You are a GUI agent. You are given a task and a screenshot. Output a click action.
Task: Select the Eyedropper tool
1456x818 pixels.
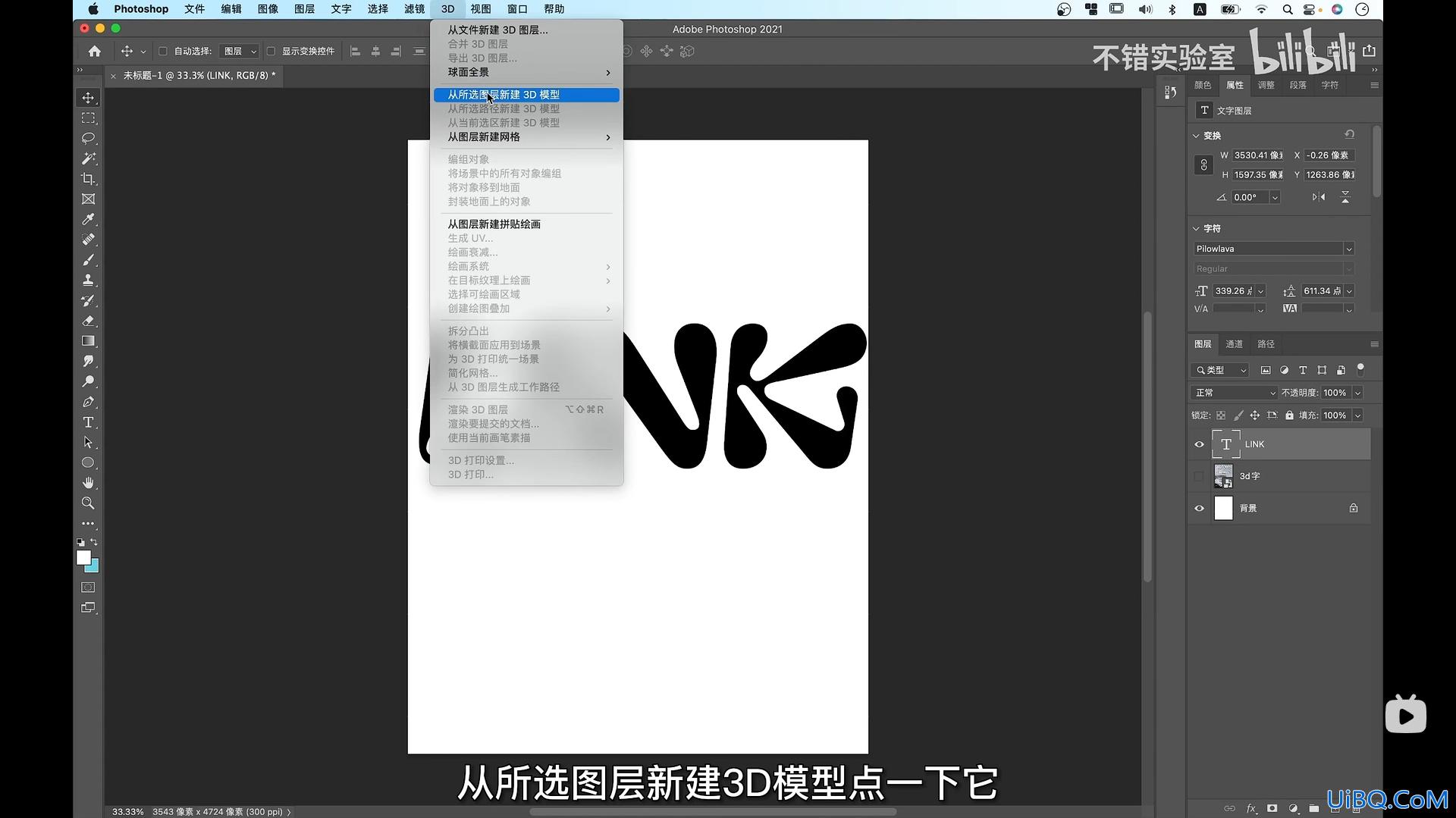coord(88,219)
